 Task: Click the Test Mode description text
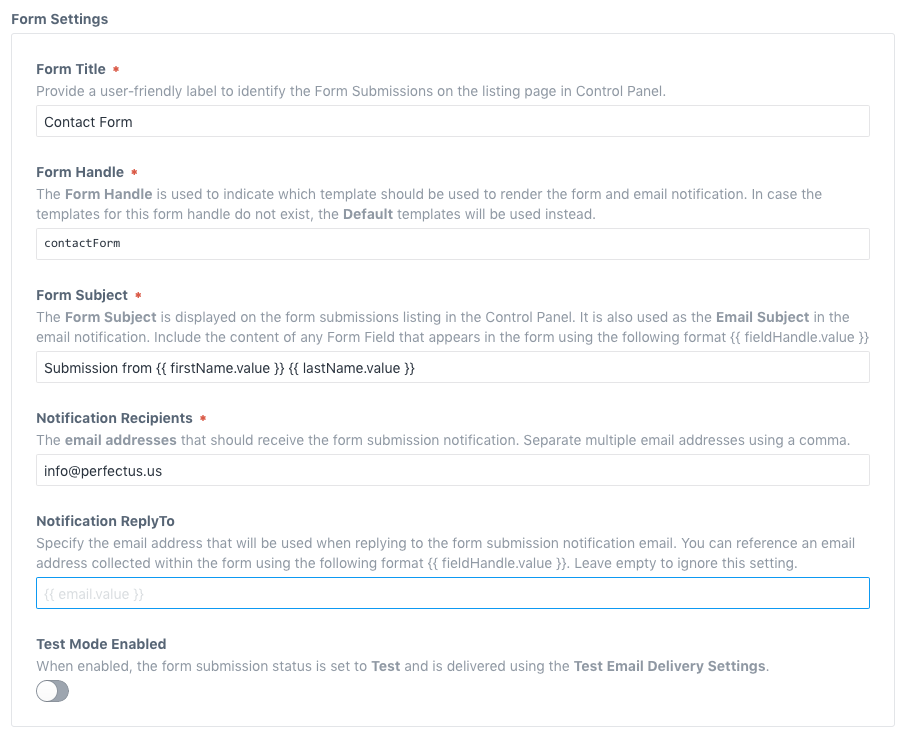coord(402,666)
